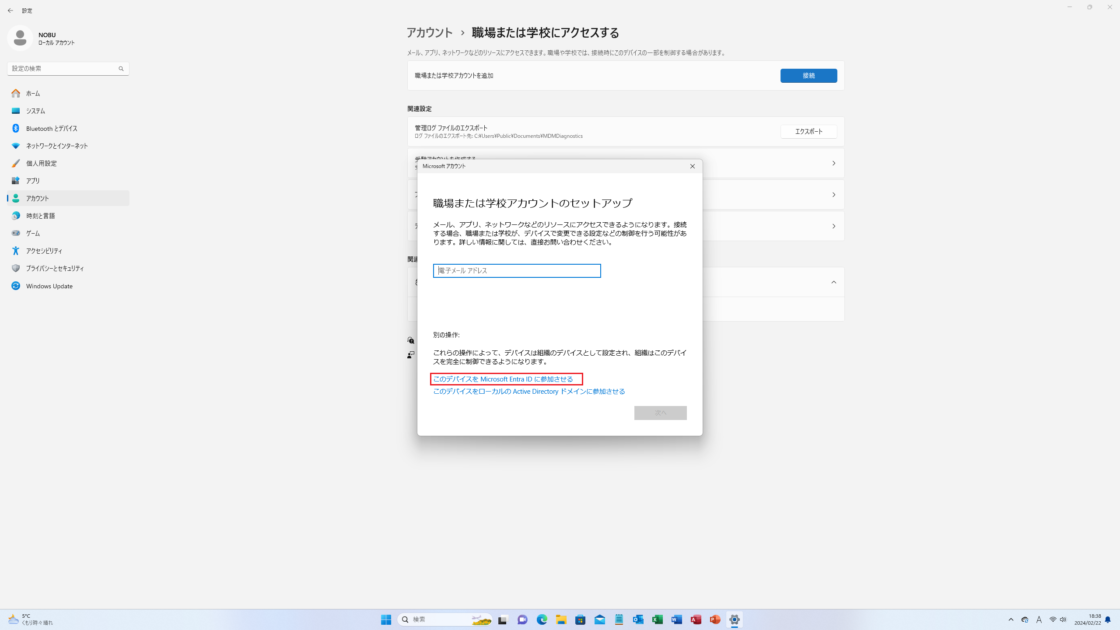Click the back arrow in Settings title bar

click(x=10, y=11)
